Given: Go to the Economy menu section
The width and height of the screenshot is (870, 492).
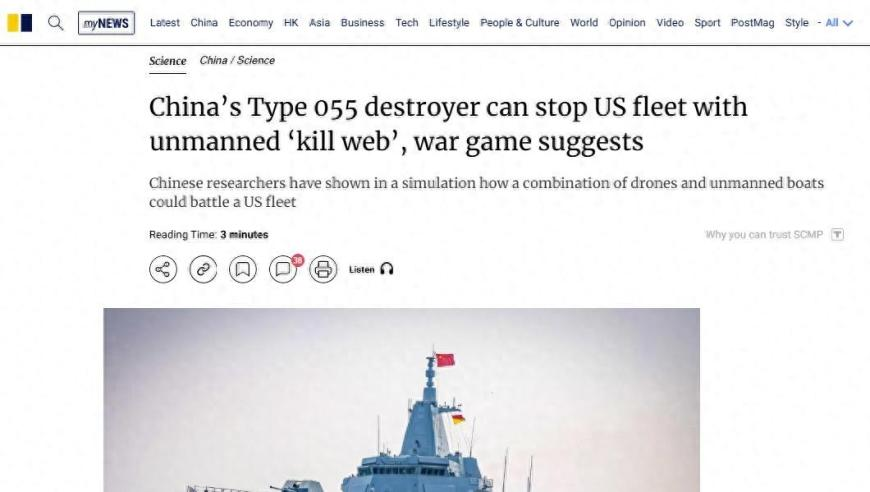Looking at the screenshot, I should click(x=251, y=23).
